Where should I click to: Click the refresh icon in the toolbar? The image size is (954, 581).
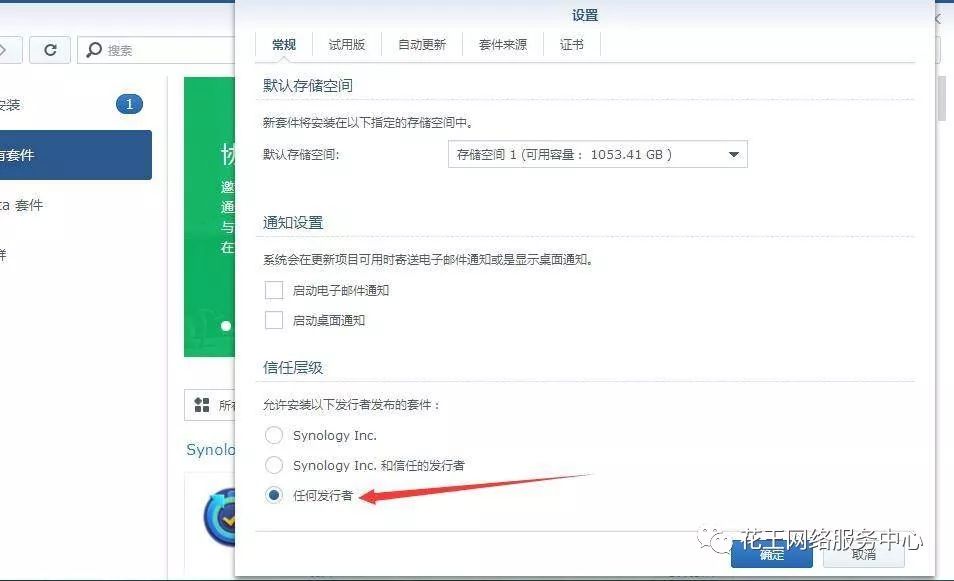pyautogui.click(x=50, y=49)
